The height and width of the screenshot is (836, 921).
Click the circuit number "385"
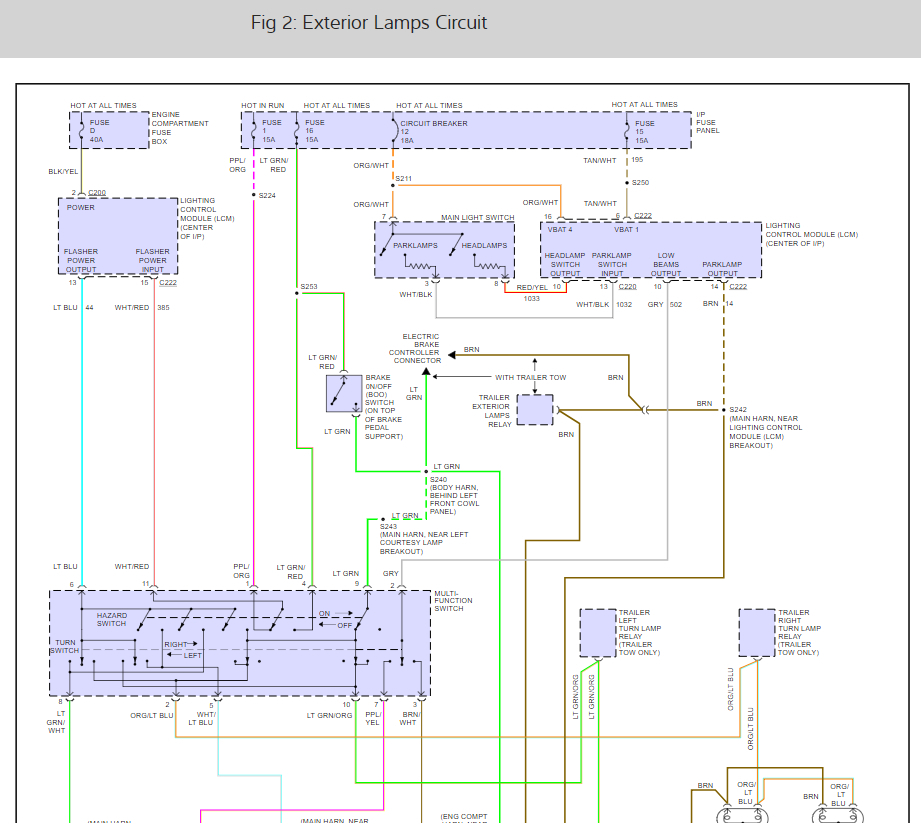point(163,308)
